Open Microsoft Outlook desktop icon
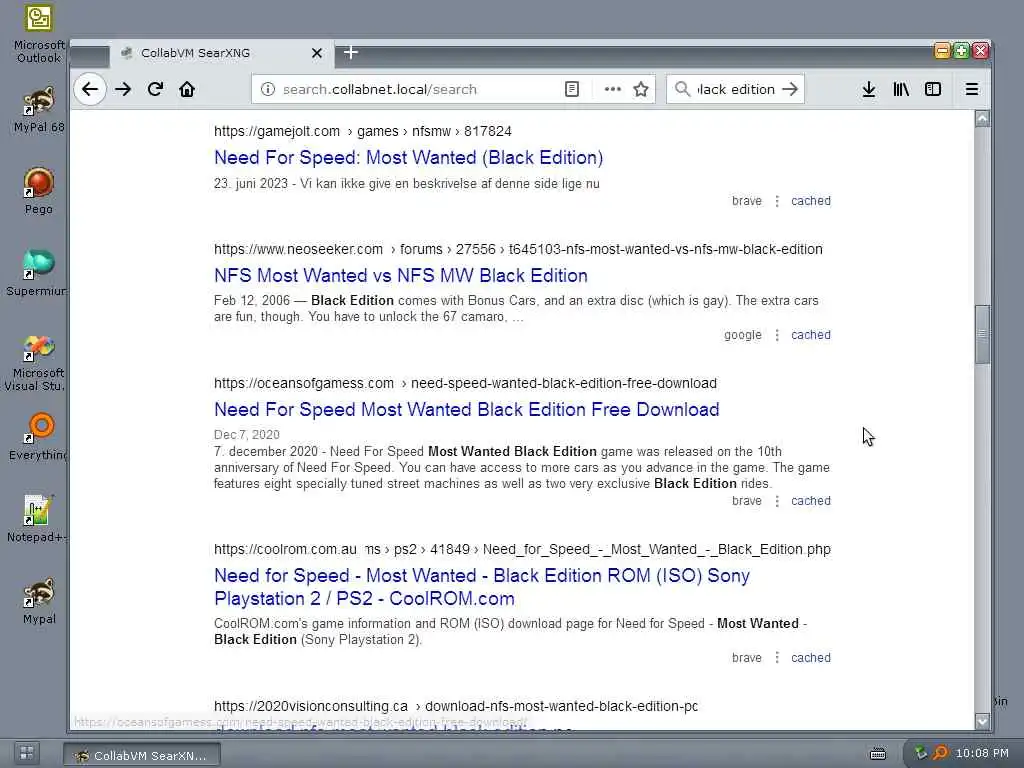 pos(39,34)
